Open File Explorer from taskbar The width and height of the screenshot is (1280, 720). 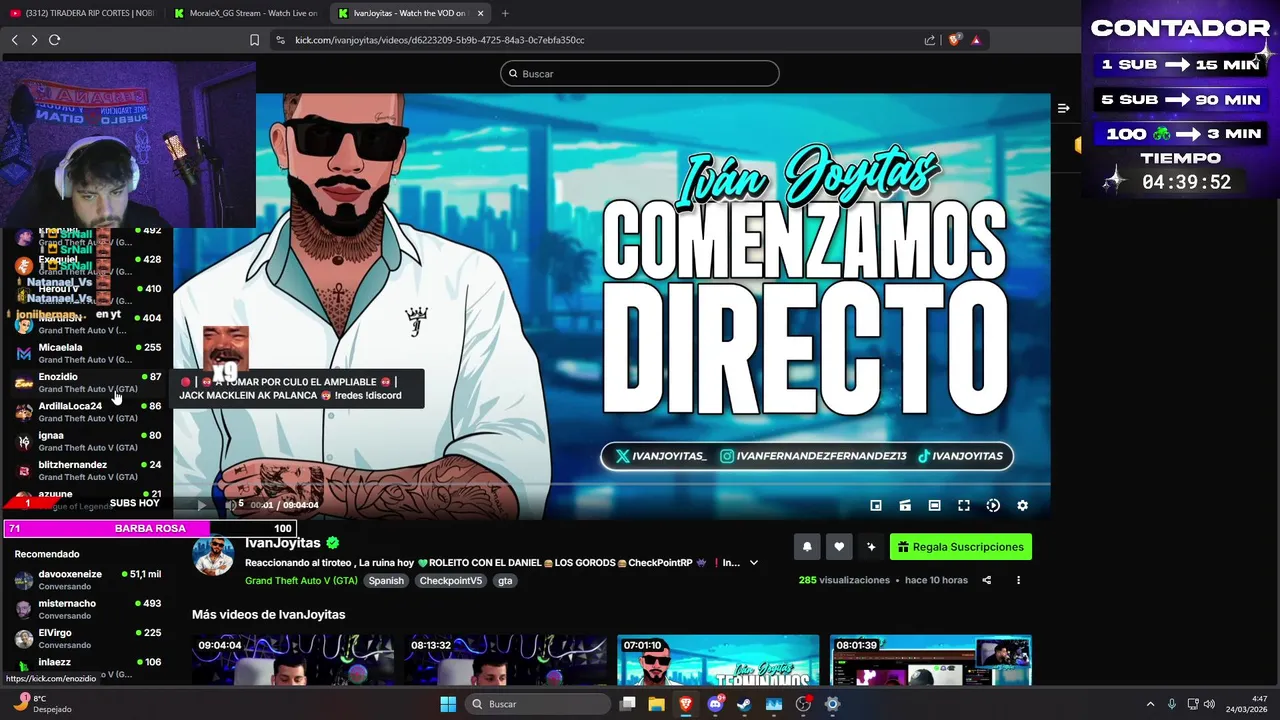[657, 704]
